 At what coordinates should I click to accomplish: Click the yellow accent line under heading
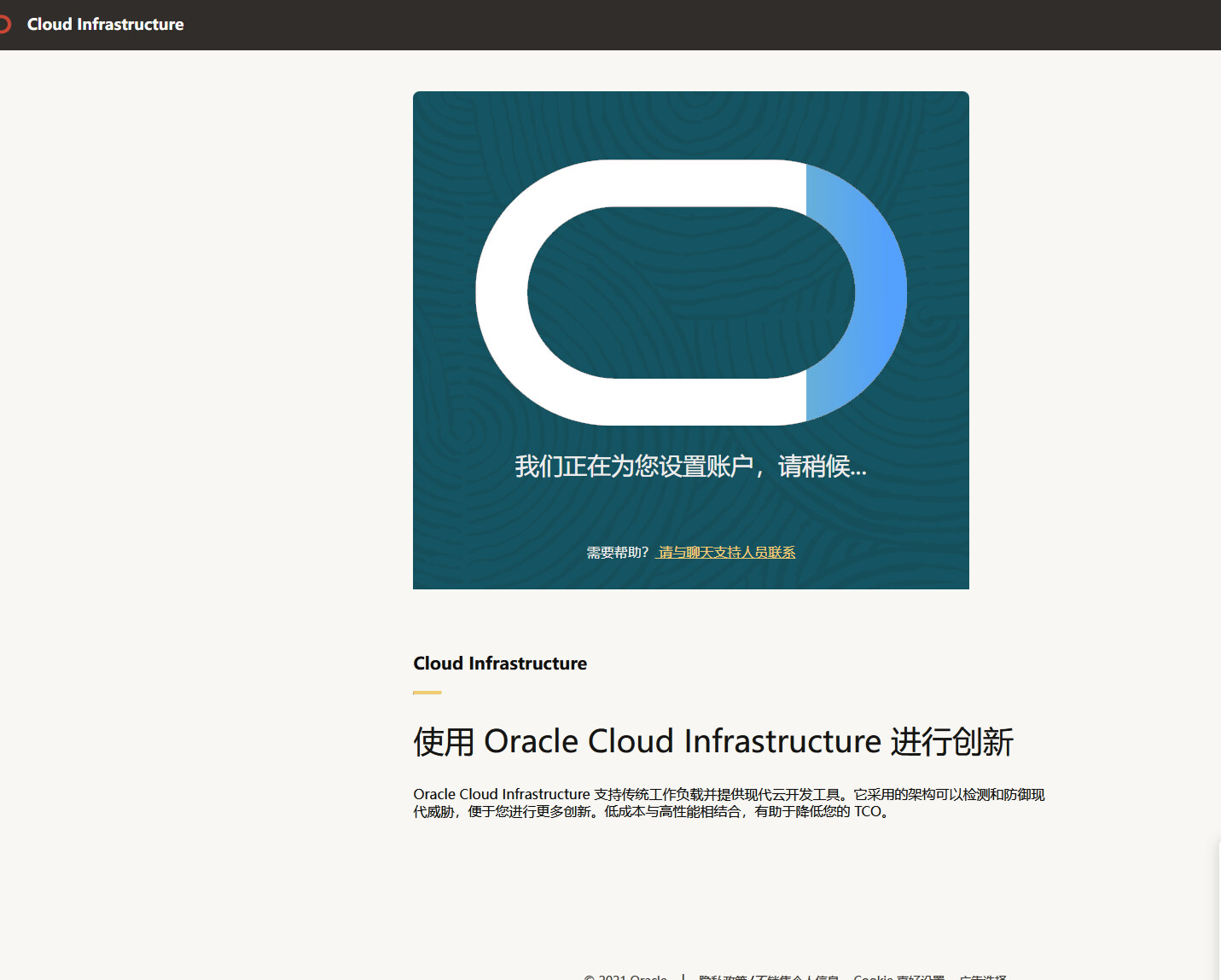tap(427, 693)
